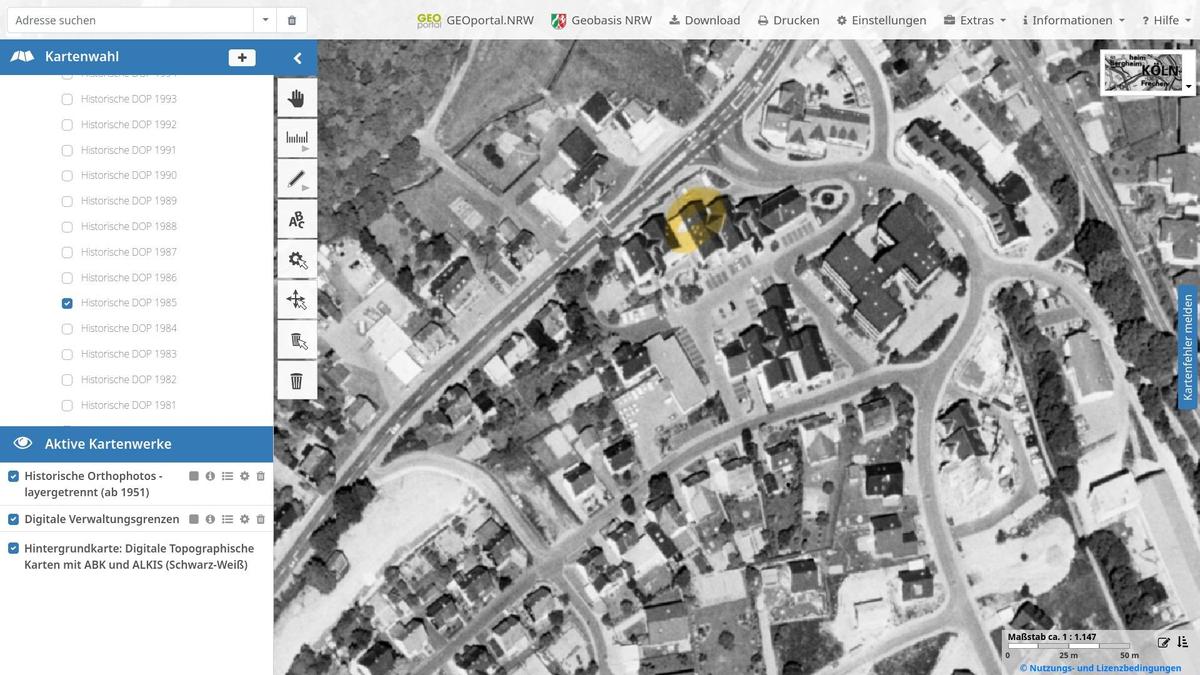Uncheck Historische DOP 1985
The height and width of the screenshot is (675, 1200).
pos(67,303)
